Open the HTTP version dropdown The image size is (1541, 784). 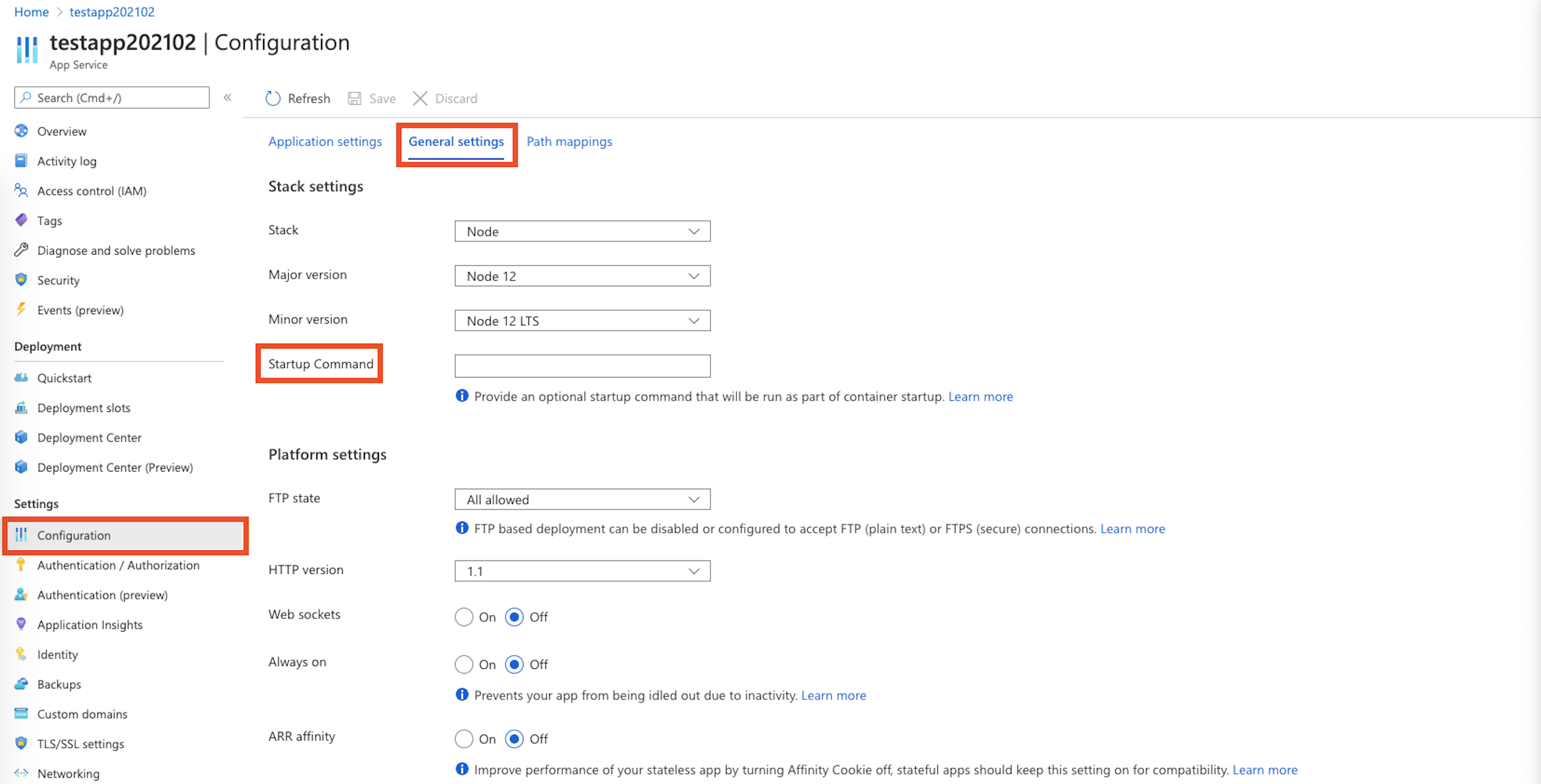point(582,571)
